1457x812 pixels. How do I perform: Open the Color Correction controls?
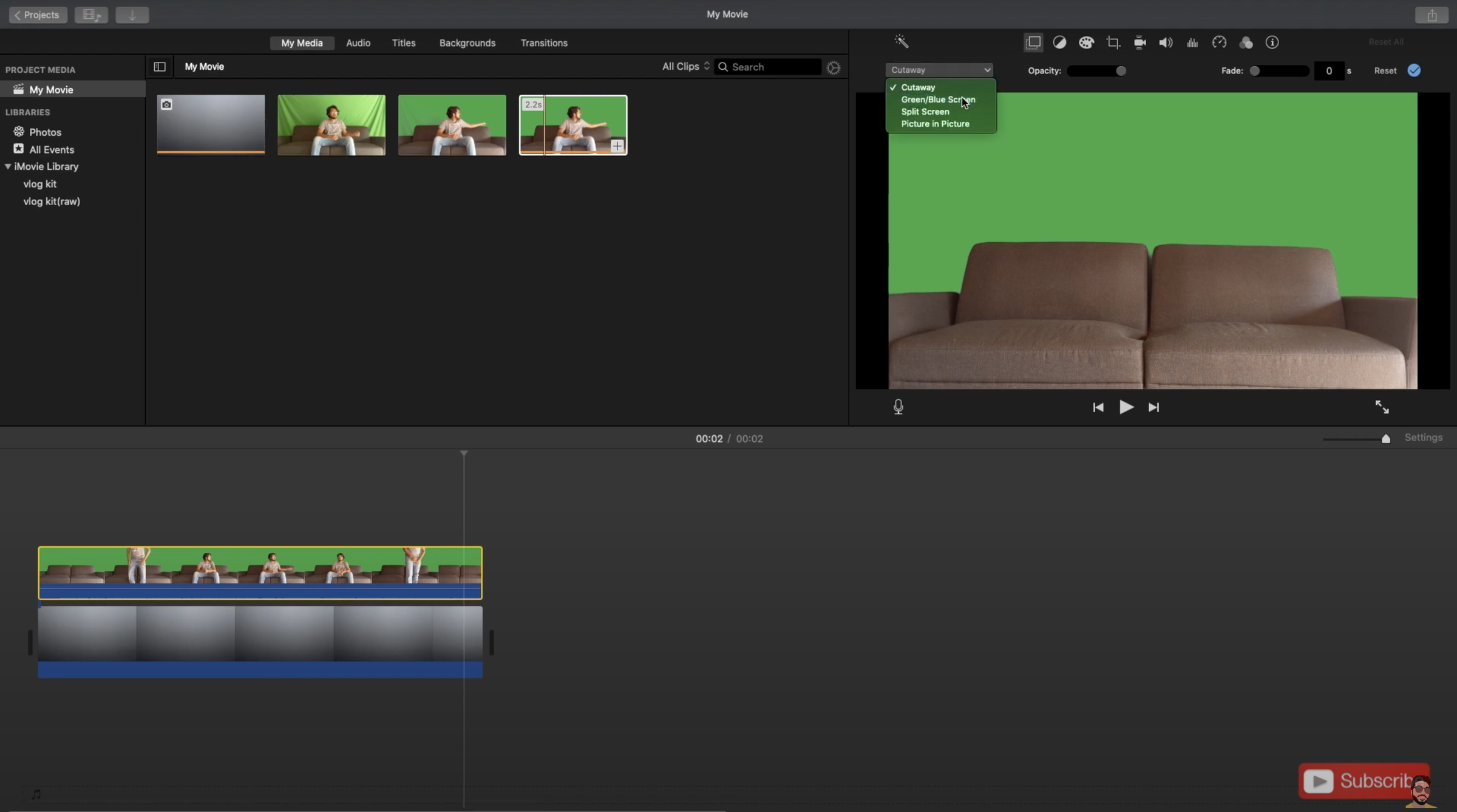click(1087, 42)
